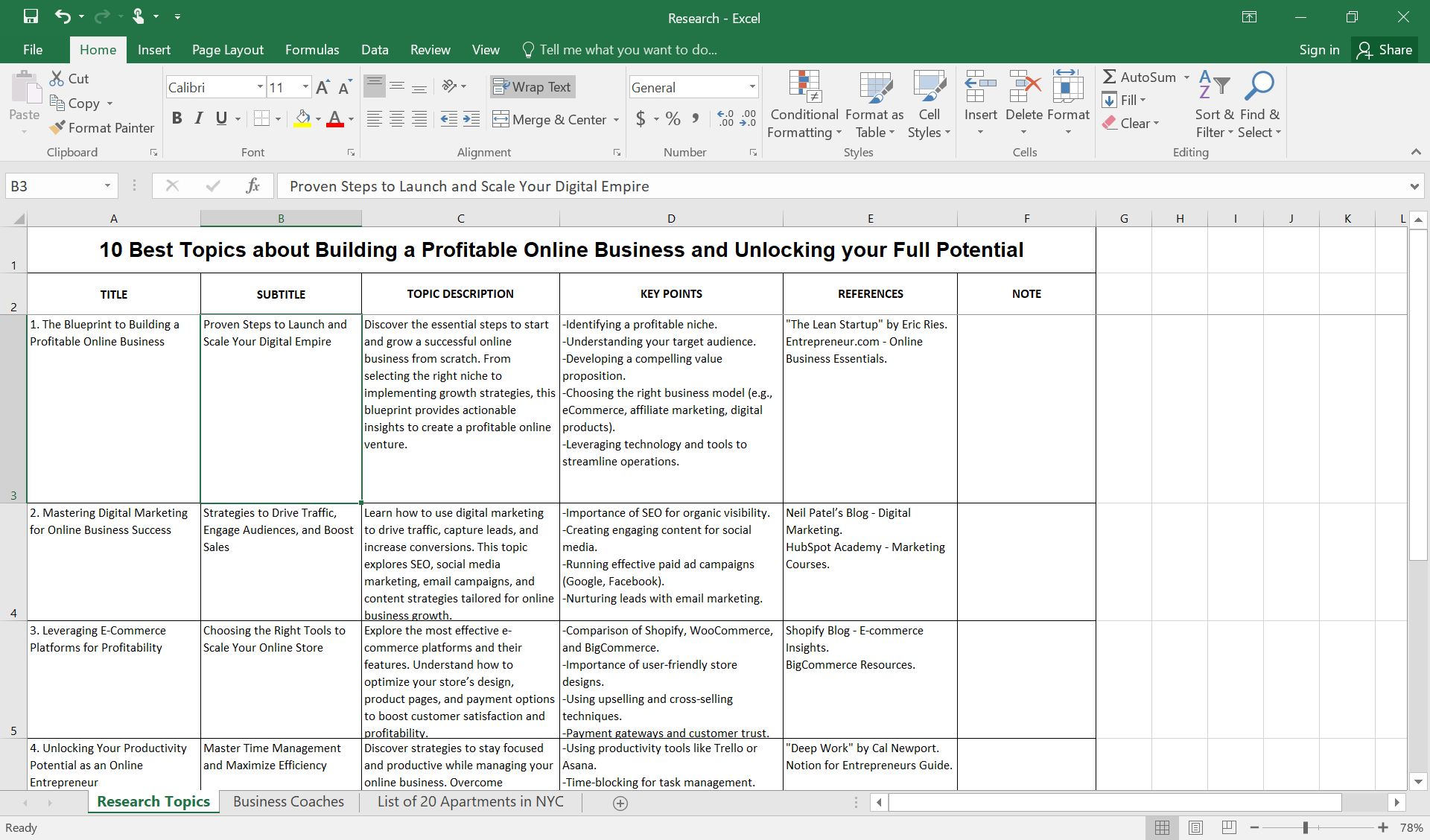Click the Sign in link
This screenshot has width=1430, height=840.
coord(1319,50)
